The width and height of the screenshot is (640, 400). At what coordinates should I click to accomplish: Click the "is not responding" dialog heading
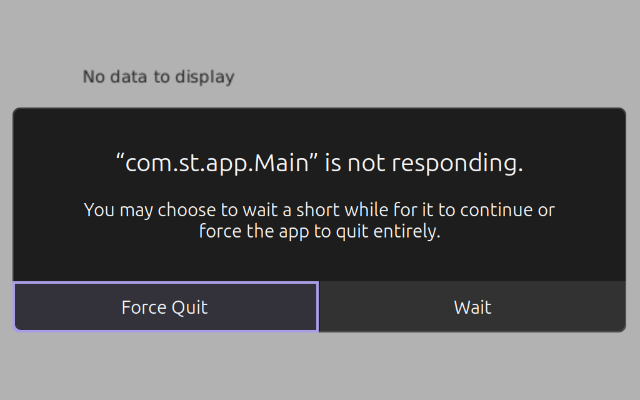point(319,163)
